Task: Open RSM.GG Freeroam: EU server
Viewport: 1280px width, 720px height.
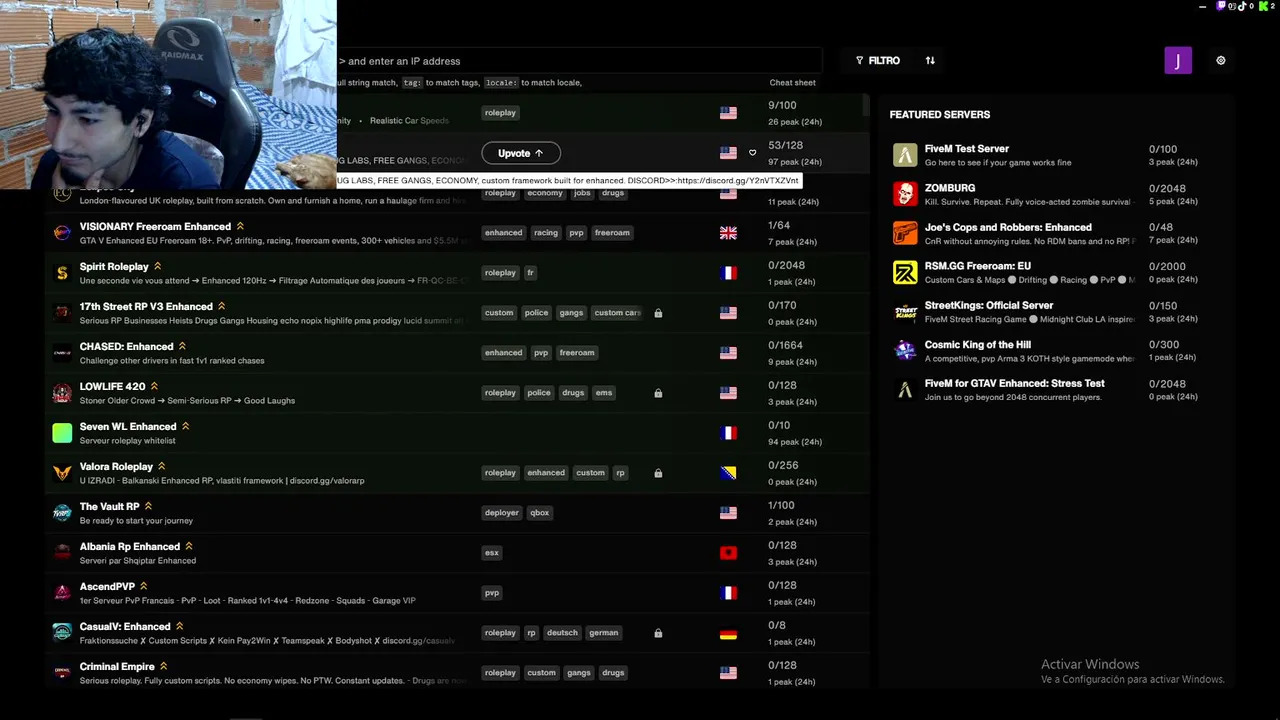Action: coord(978,267)
